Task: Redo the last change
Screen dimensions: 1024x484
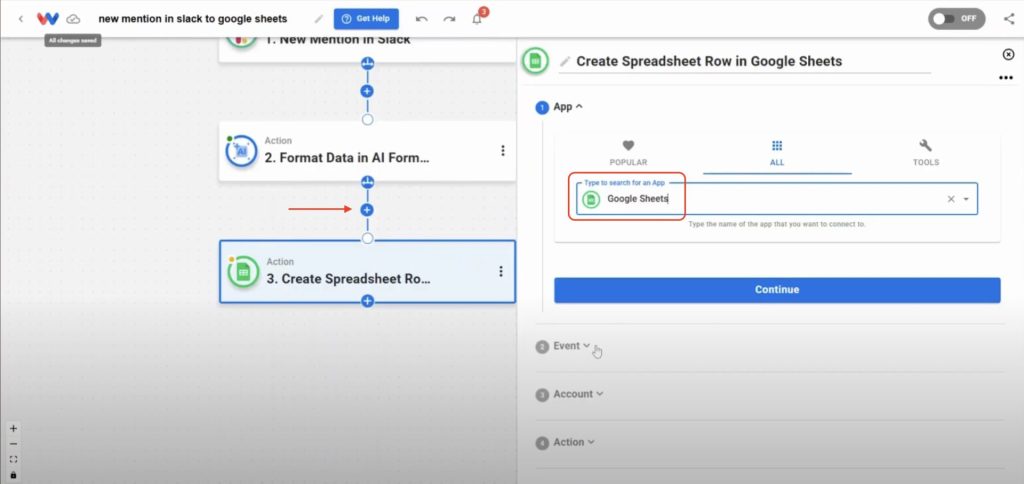Action: click(x=449, y=19)
